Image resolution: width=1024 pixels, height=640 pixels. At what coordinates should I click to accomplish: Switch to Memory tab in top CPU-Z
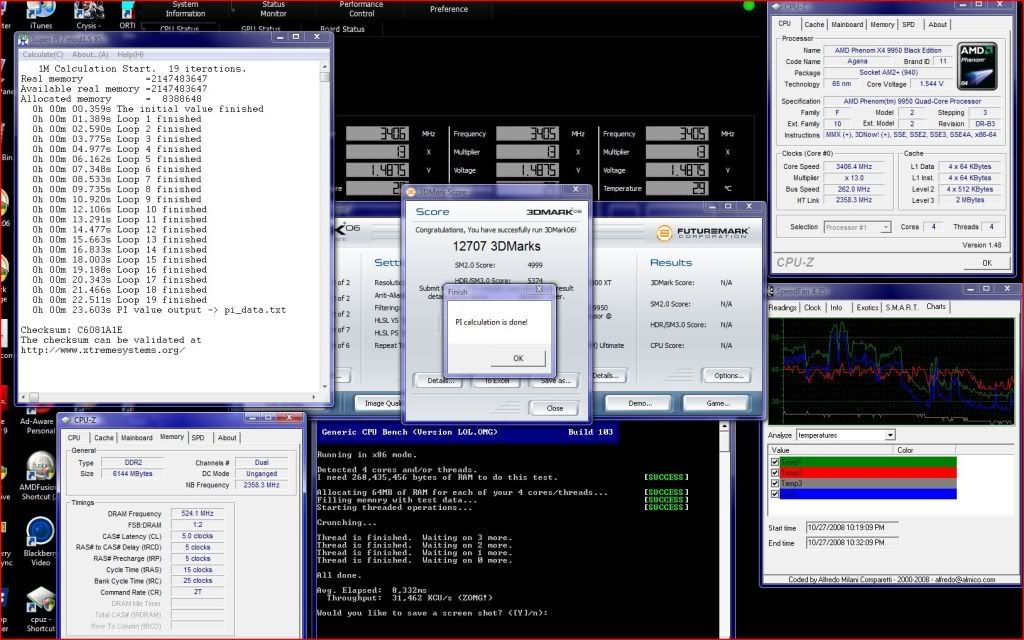tap(882, 24)
